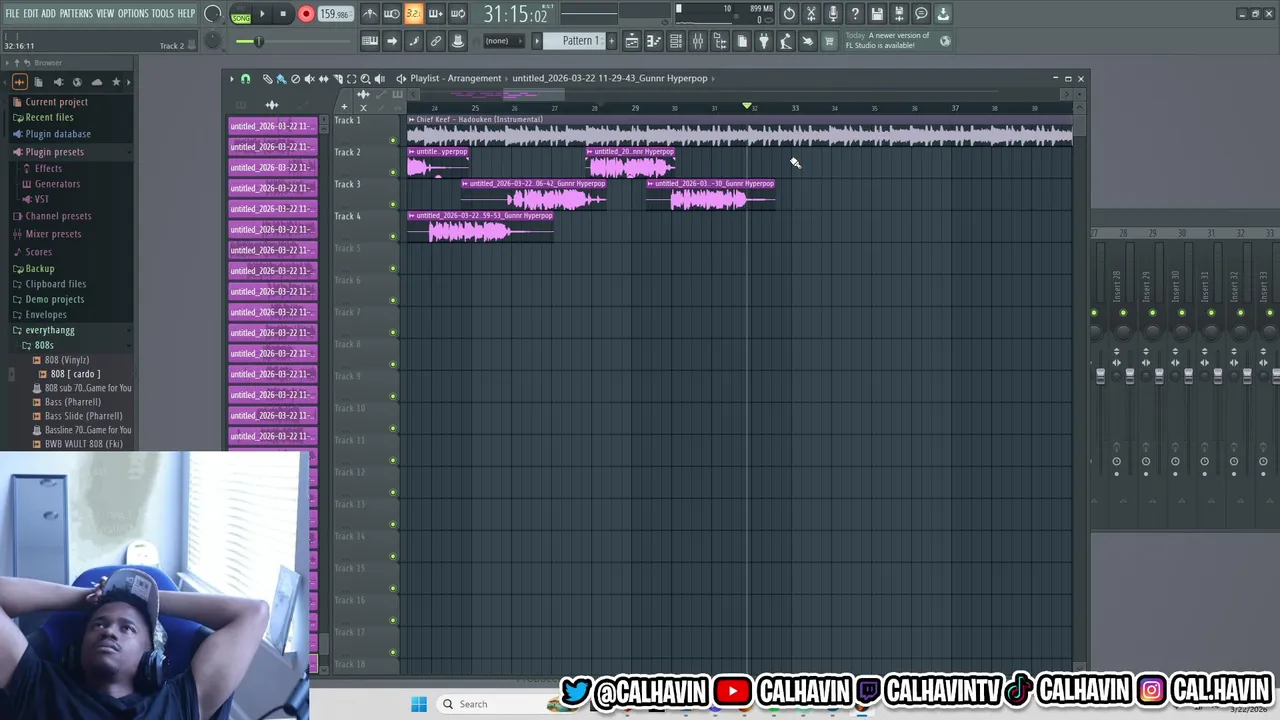Select the Slip tool in Playlist toolbar
This screenshot has height=720, width=1280.
pos(323,79)
